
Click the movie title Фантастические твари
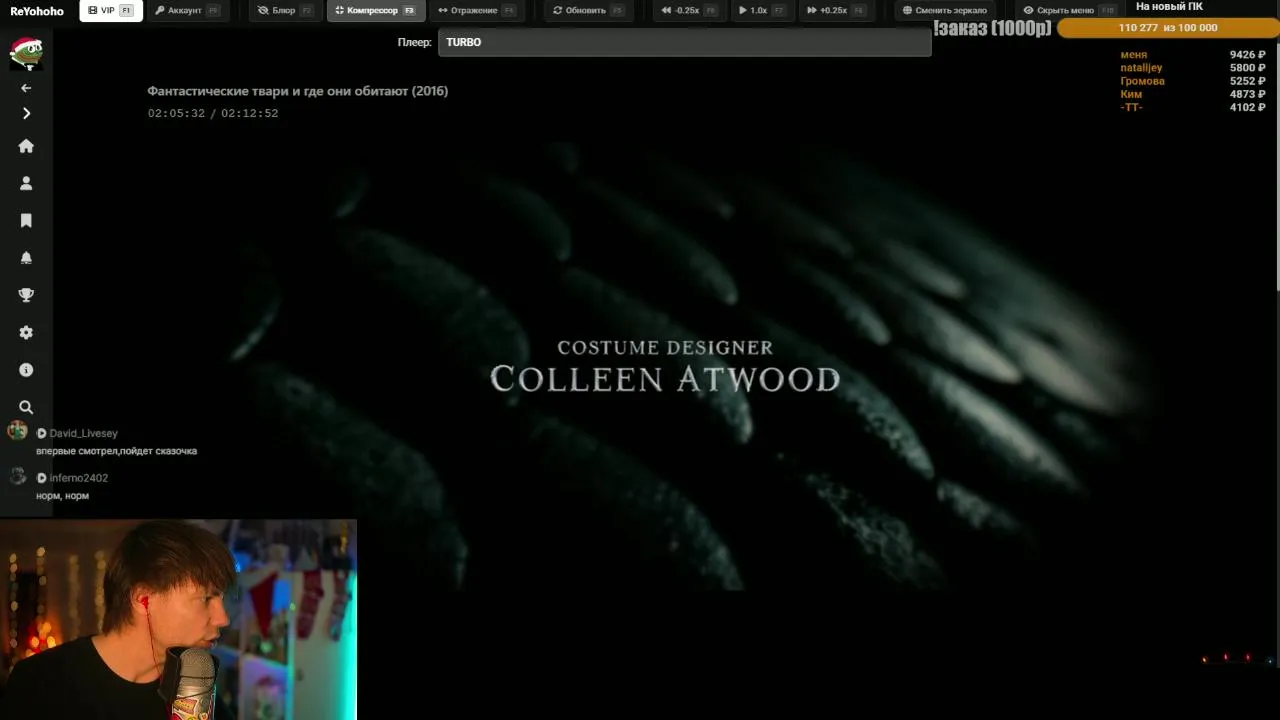coord(297,91)
